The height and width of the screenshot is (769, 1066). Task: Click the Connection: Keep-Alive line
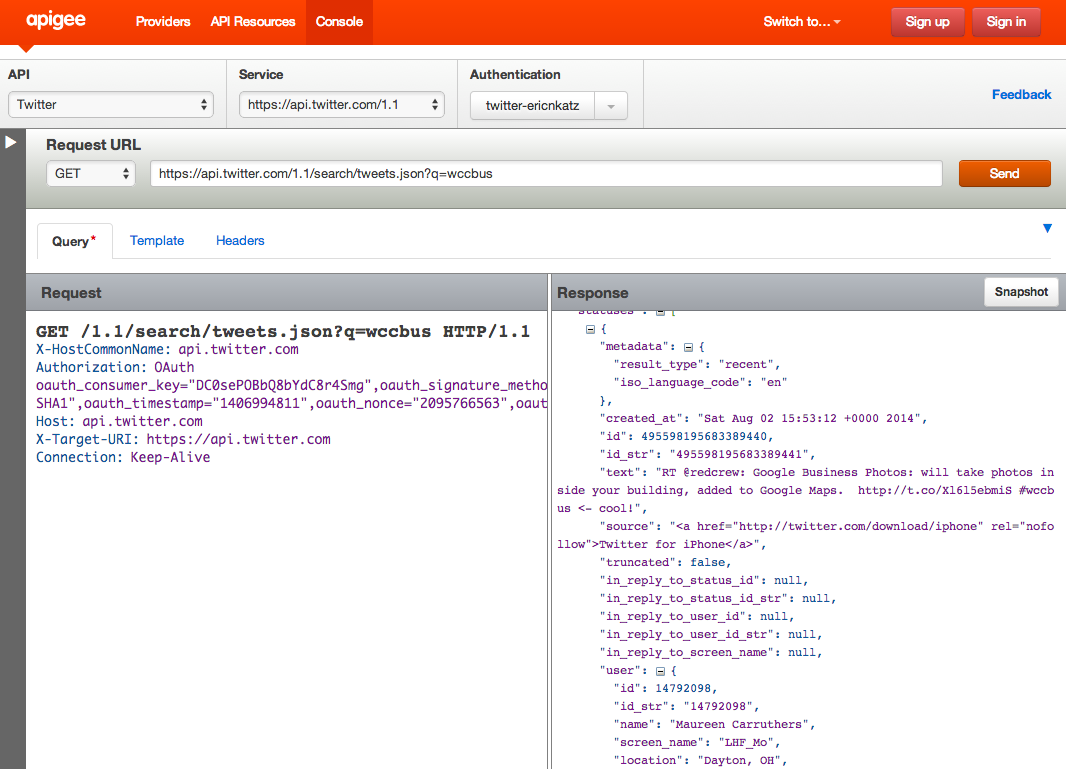(x=123, y=458)
